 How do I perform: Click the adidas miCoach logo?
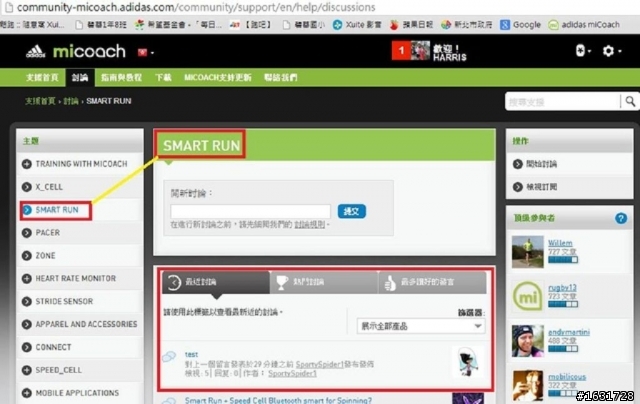click(76, 51)
